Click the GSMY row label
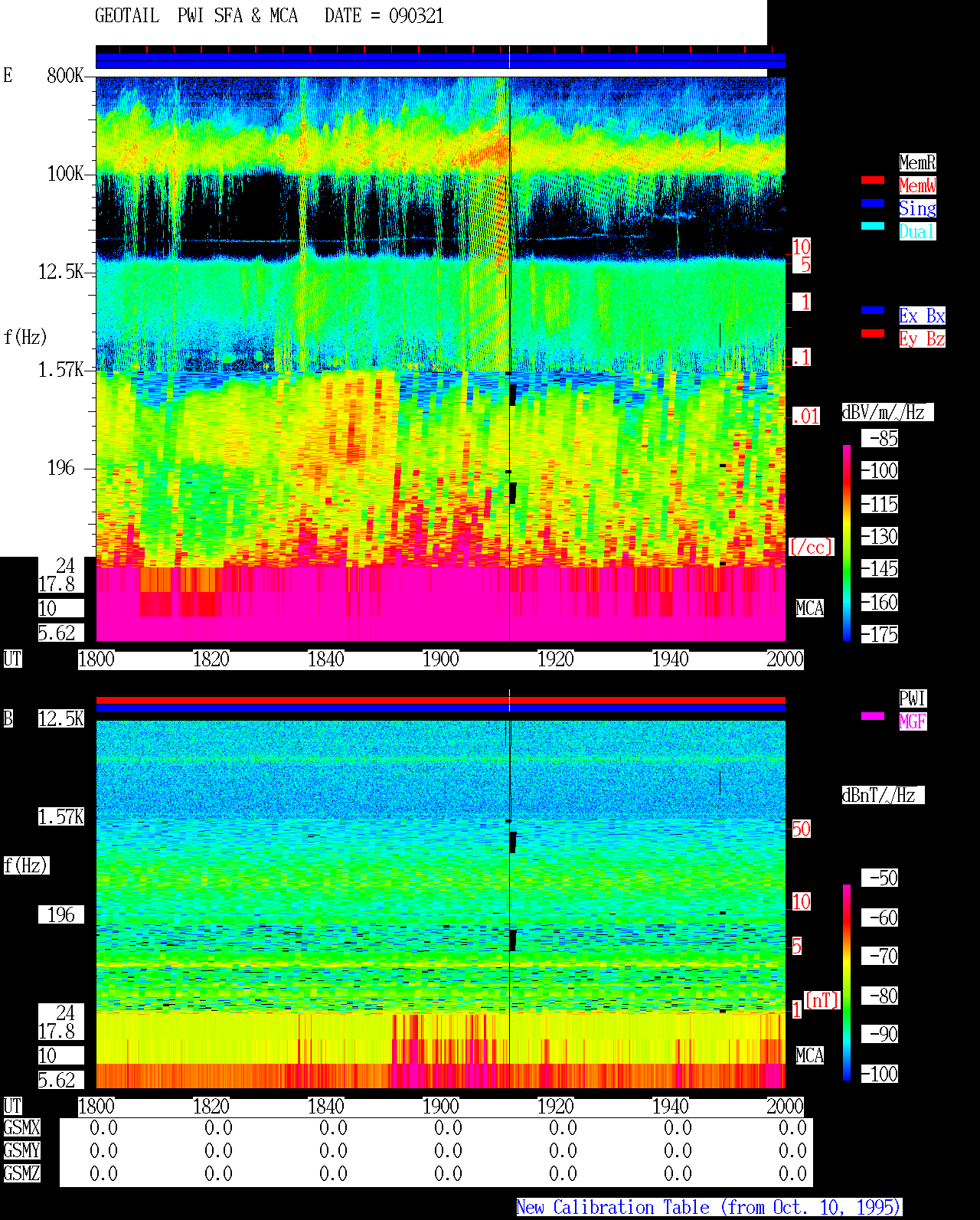Viewport: 980px width, 1220px height. (x=21, y=1150)
